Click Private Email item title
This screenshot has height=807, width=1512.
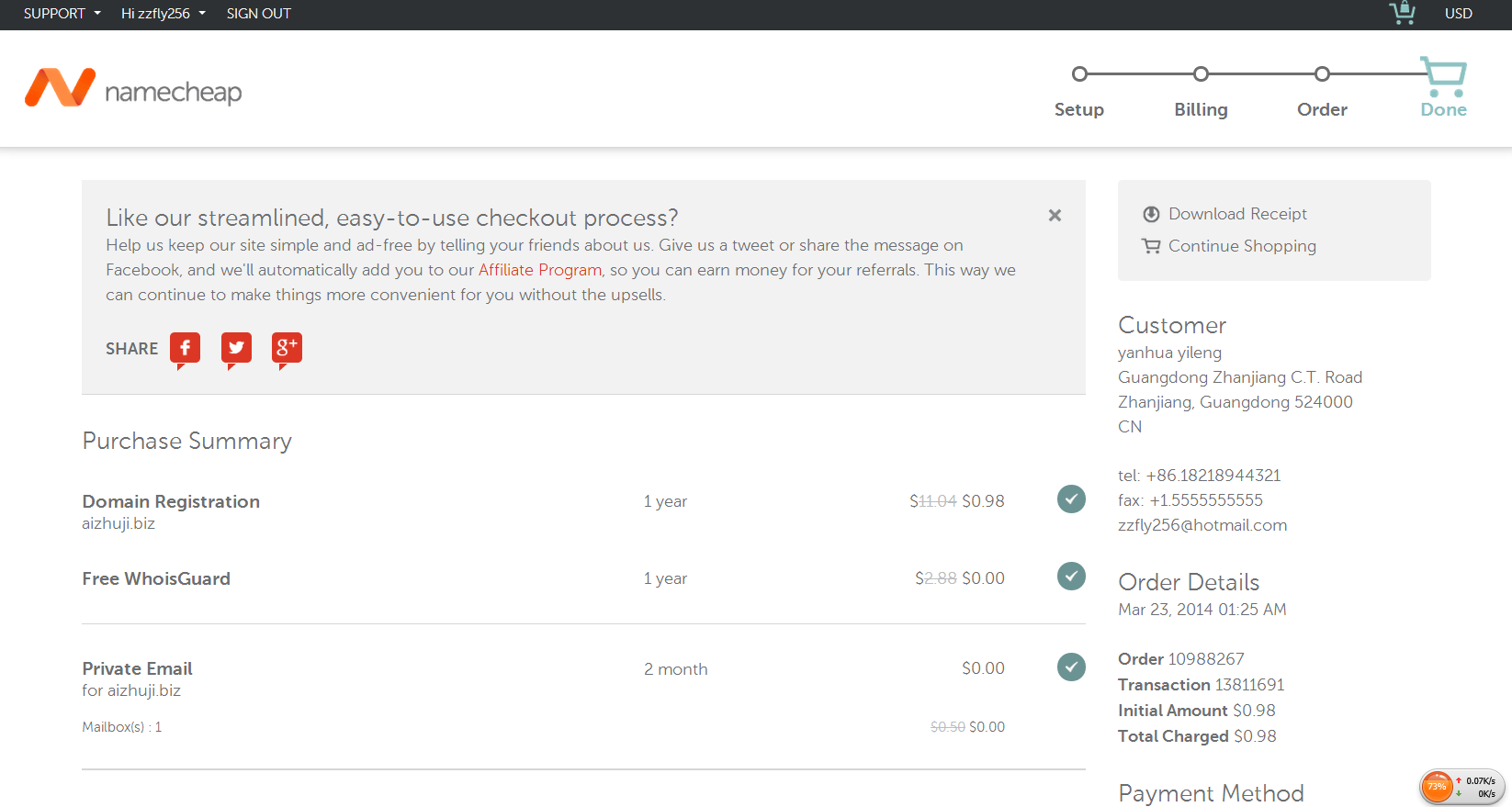pyautogui.click(x=137, y=668)
